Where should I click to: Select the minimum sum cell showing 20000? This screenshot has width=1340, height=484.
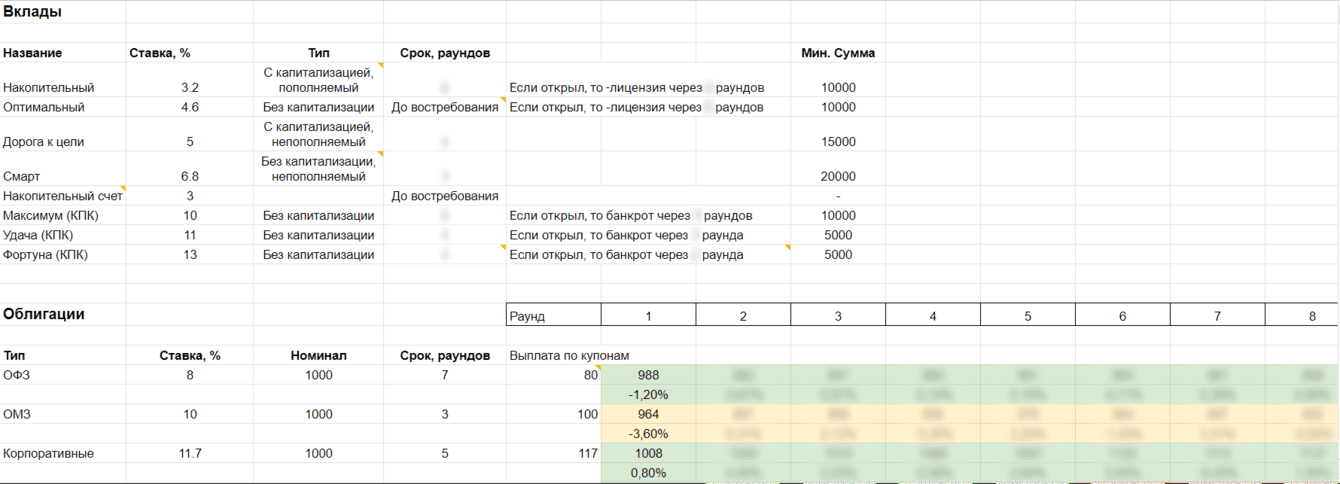(838, 177)
